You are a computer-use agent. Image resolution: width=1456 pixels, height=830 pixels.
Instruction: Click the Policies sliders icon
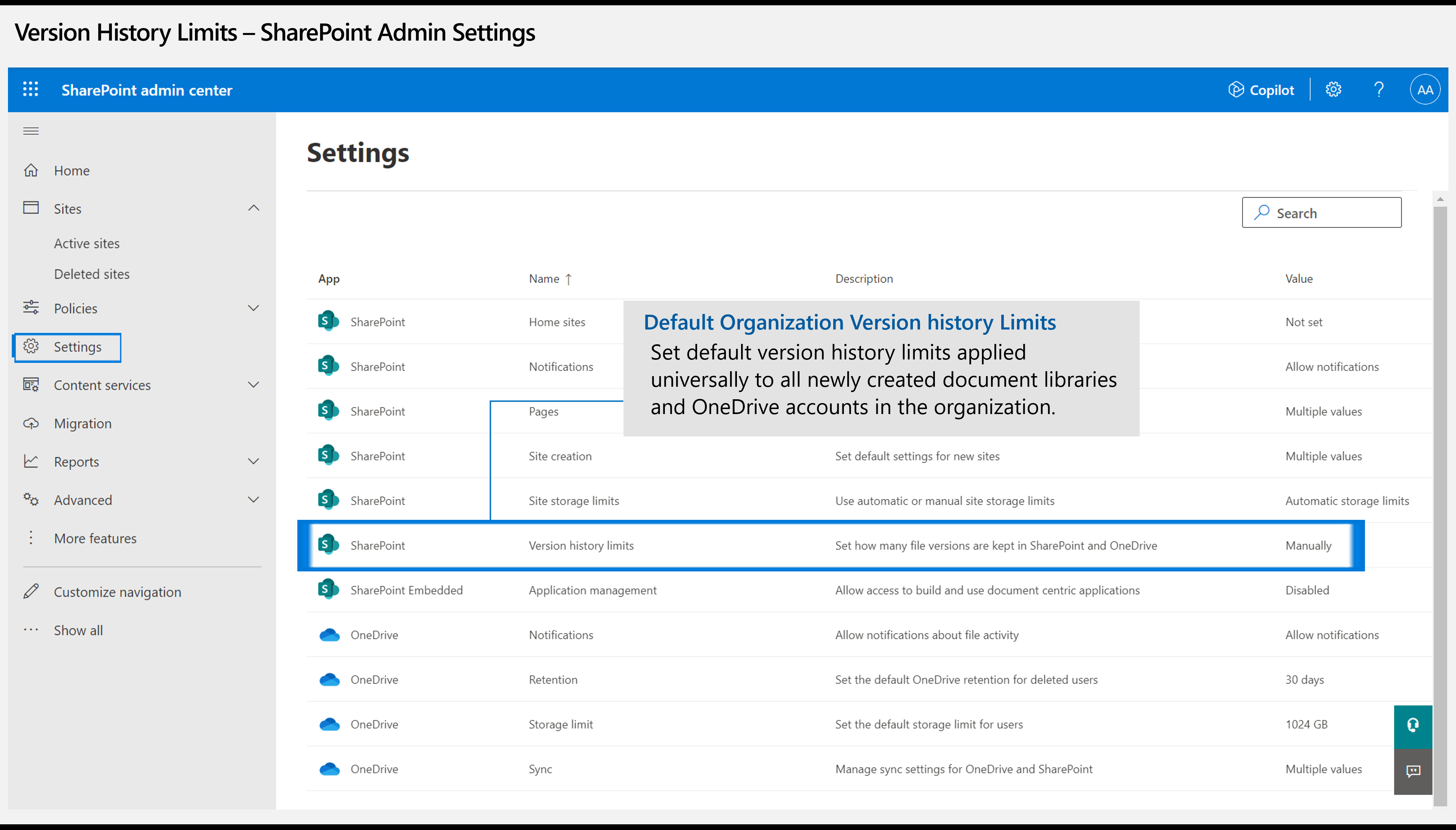(31, 307)
